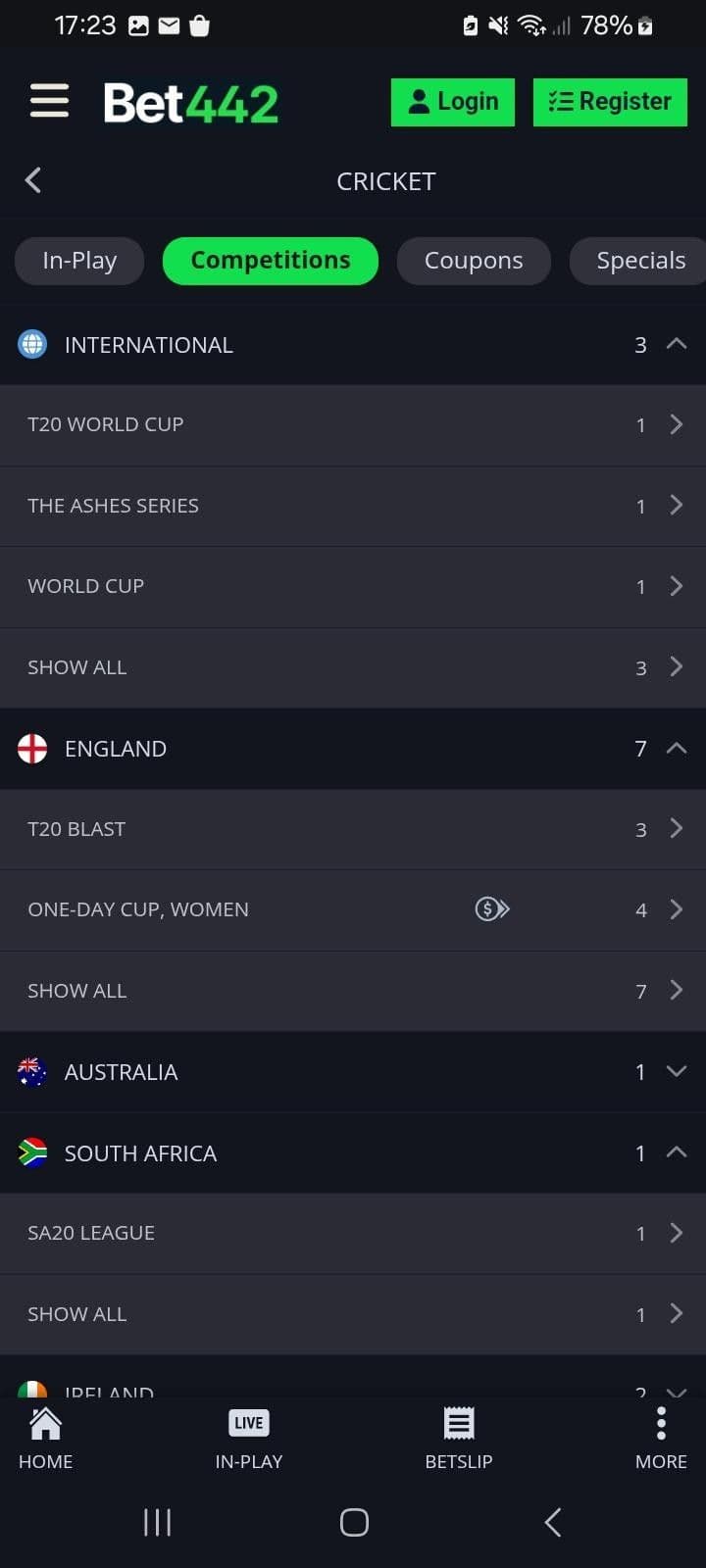Switch to the In-Play tab
The image size is (706, 1568).
tap(79, 261)
